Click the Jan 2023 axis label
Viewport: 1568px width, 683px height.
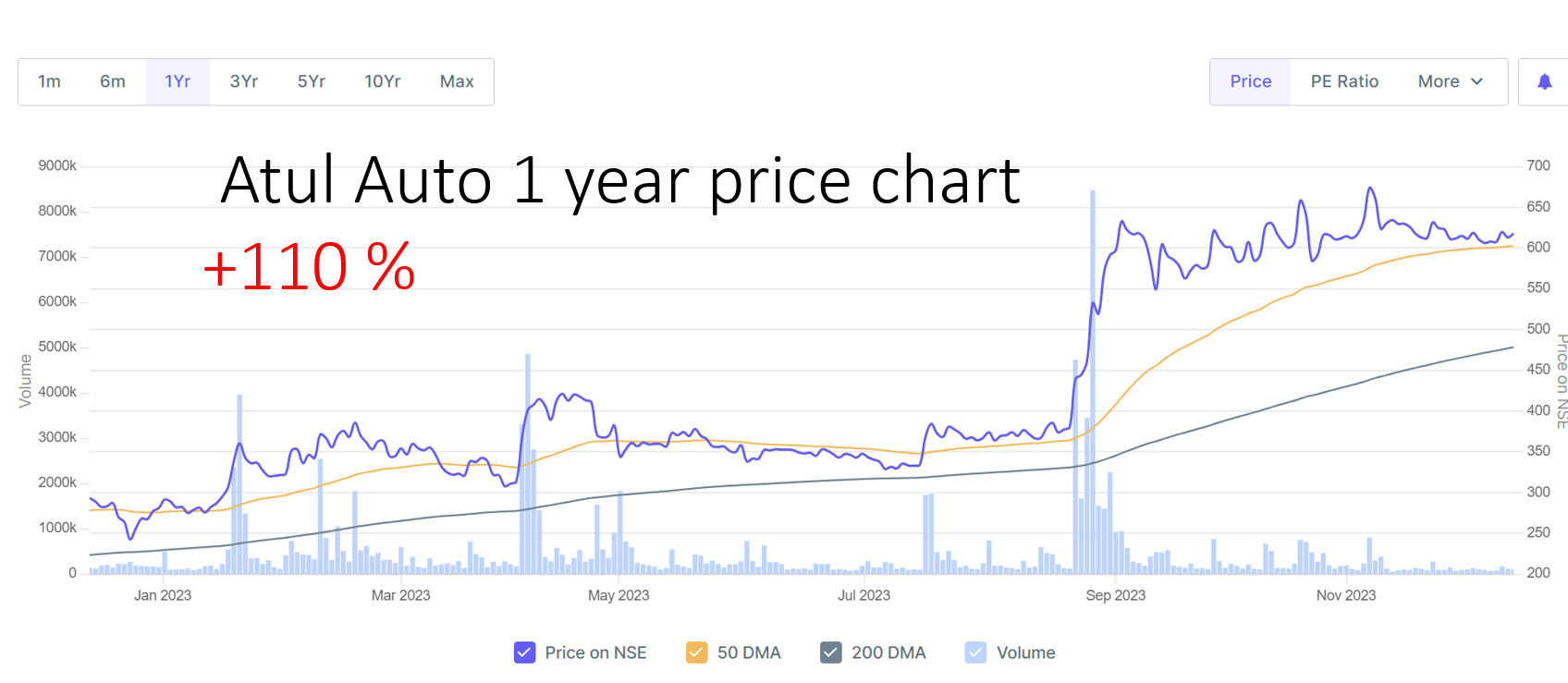(163, 595)
